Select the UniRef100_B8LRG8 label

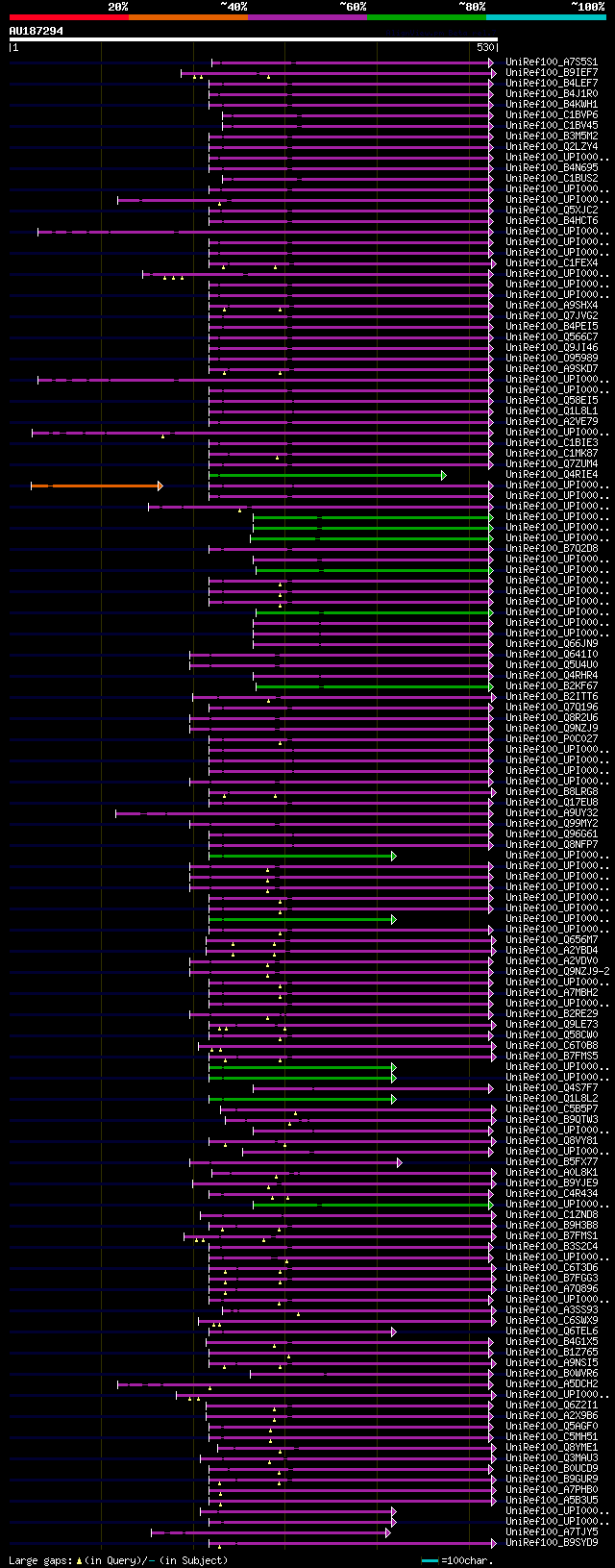click(552, 792)
